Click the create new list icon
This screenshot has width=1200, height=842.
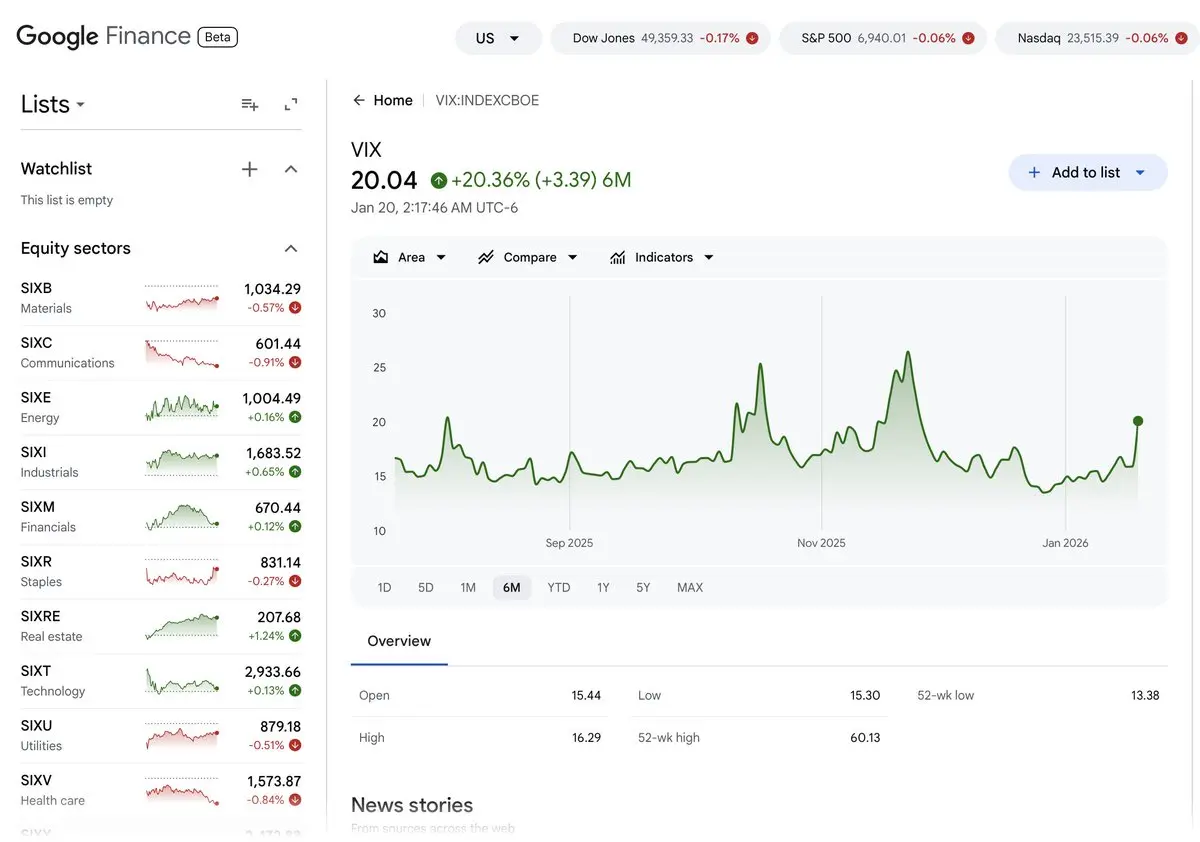250,104
